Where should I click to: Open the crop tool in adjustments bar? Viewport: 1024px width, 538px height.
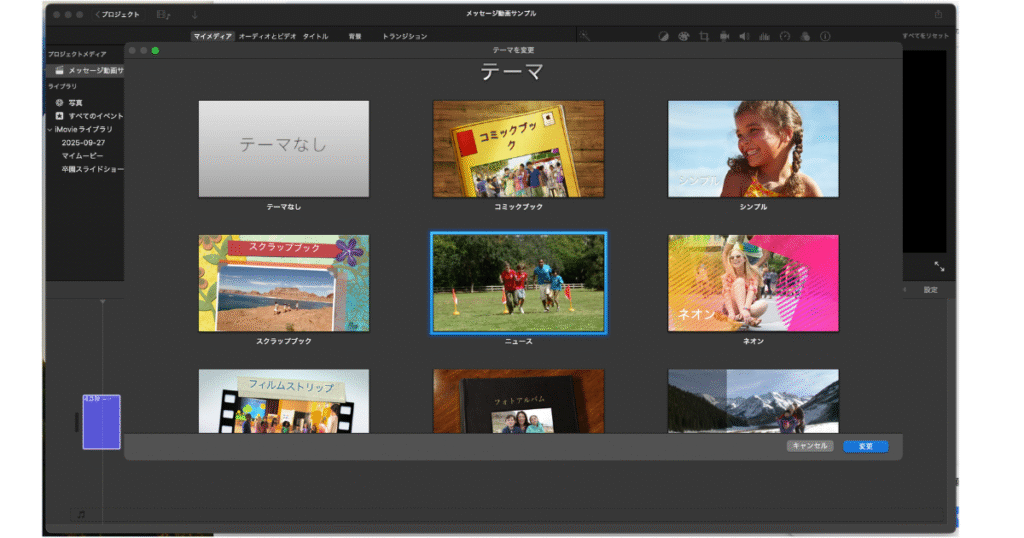tap(703, 36)
